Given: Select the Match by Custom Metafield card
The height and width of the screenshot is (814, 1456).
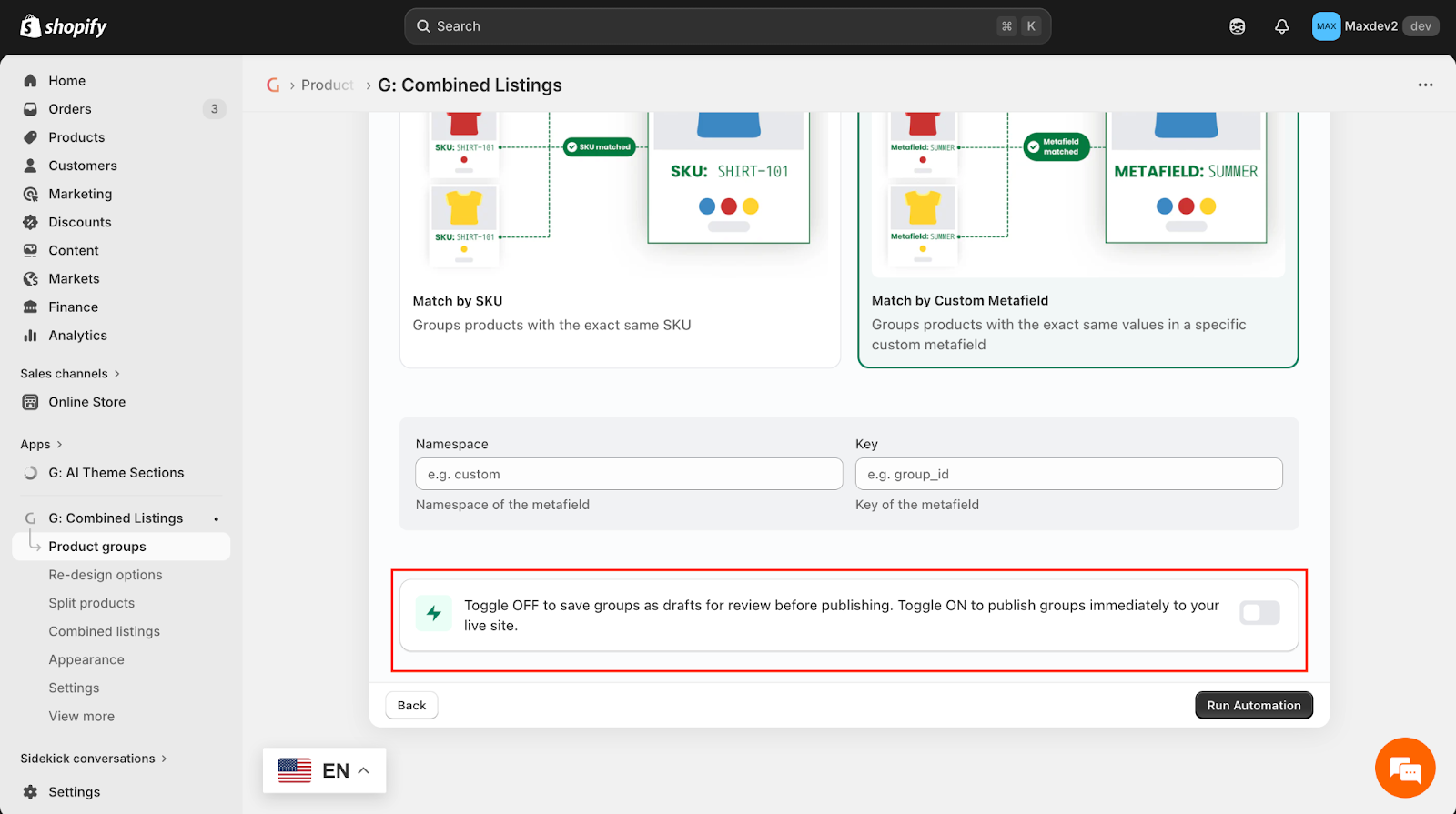Looking at the screenshot, I should click(x=1077, y=239).
